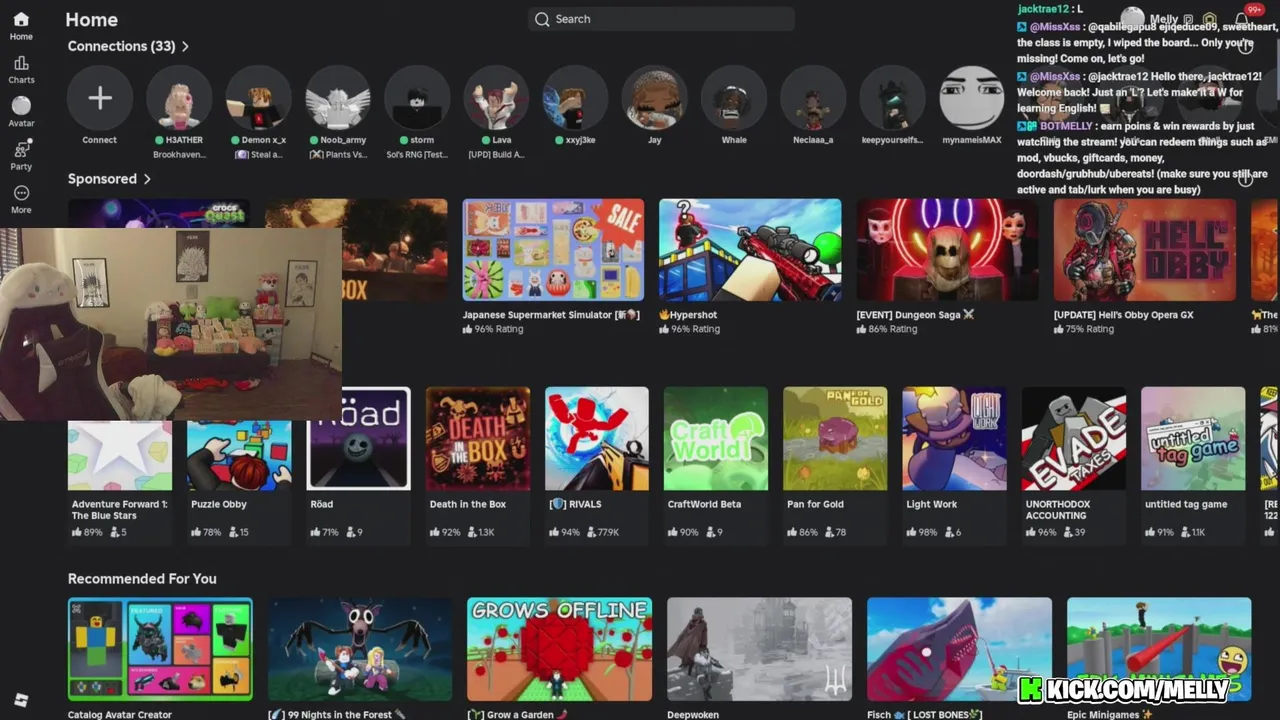Expand Connections (33) section

[128, 46]
